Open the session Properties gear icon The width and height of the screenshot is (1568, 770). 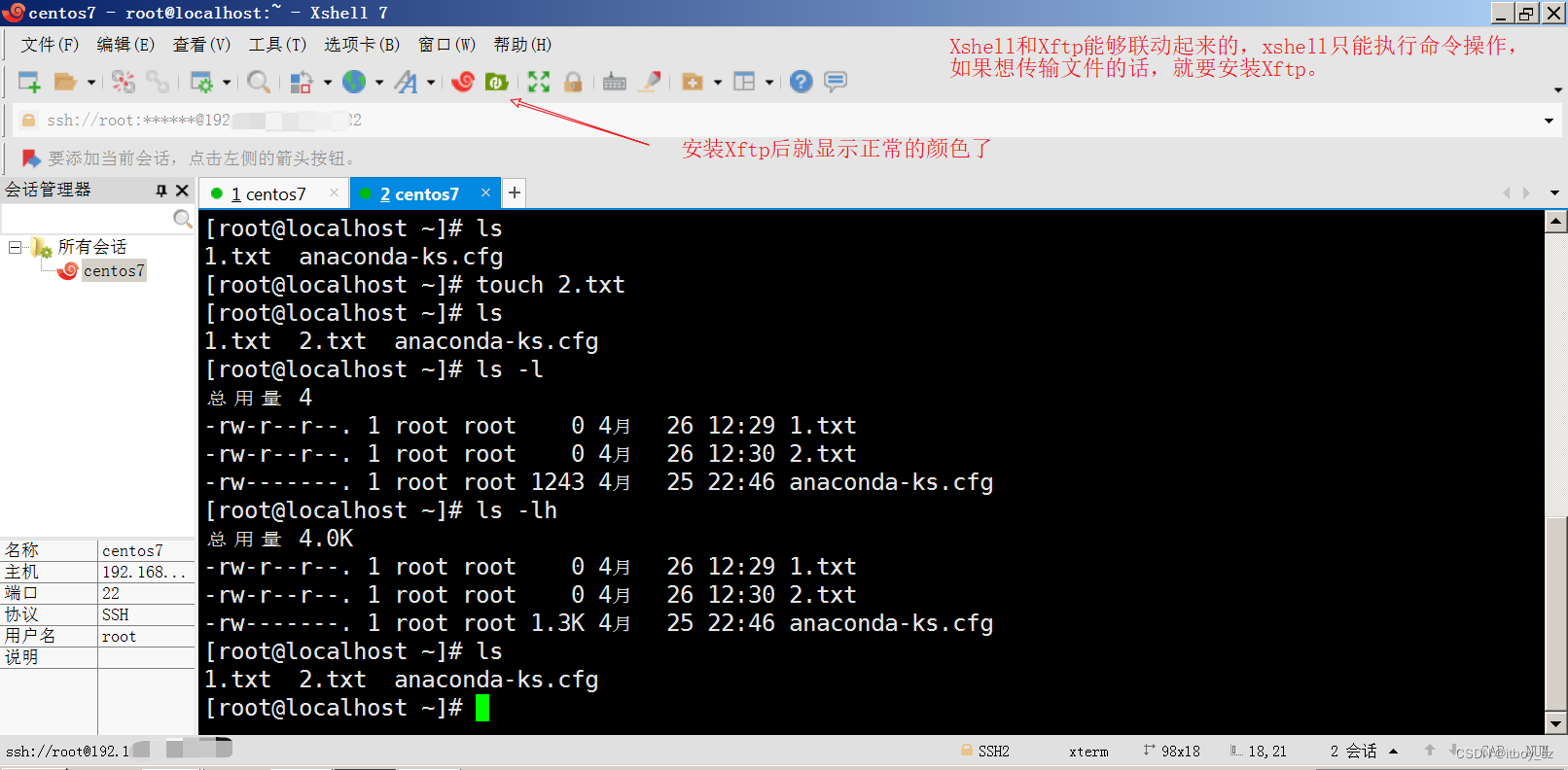(x=201, y=82)
